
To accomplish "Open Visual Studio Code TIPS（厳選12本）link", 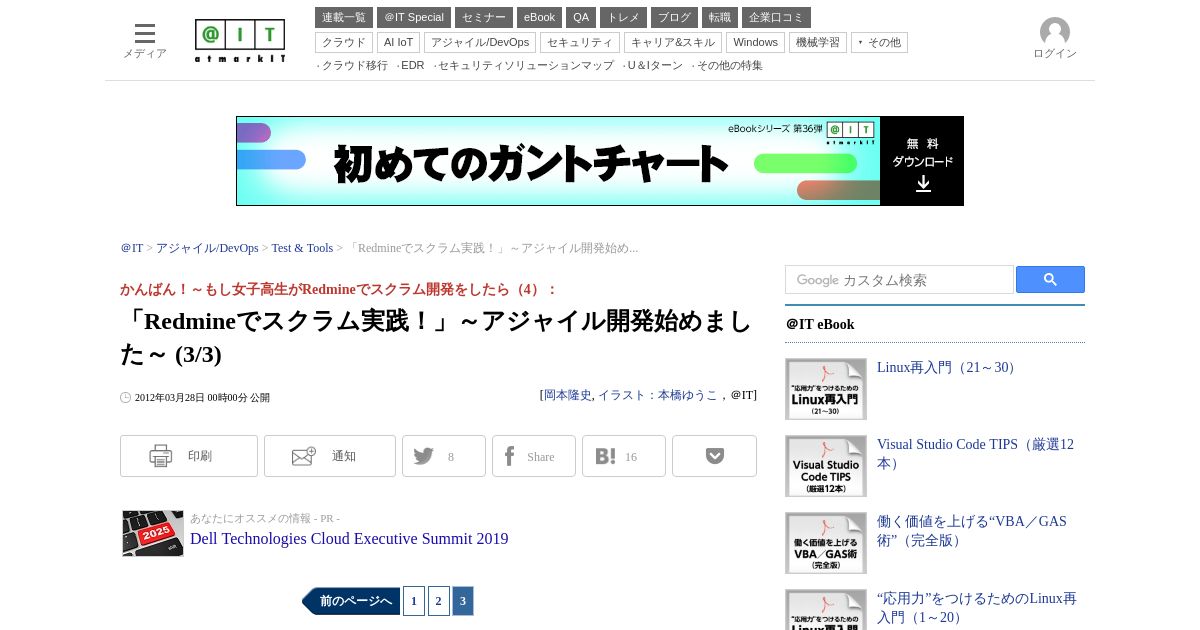I will click(x=975, y=454).
